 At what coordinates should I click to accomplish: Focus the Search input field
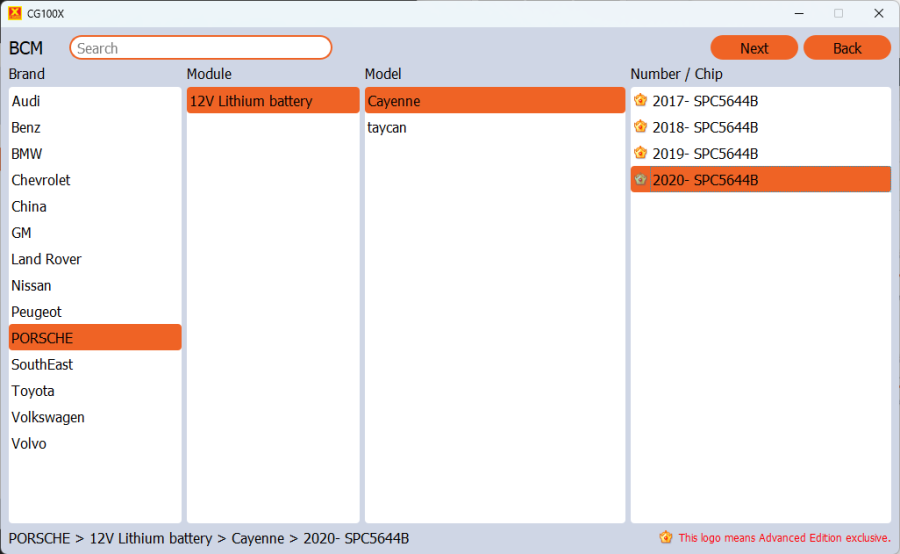[200, 48]
